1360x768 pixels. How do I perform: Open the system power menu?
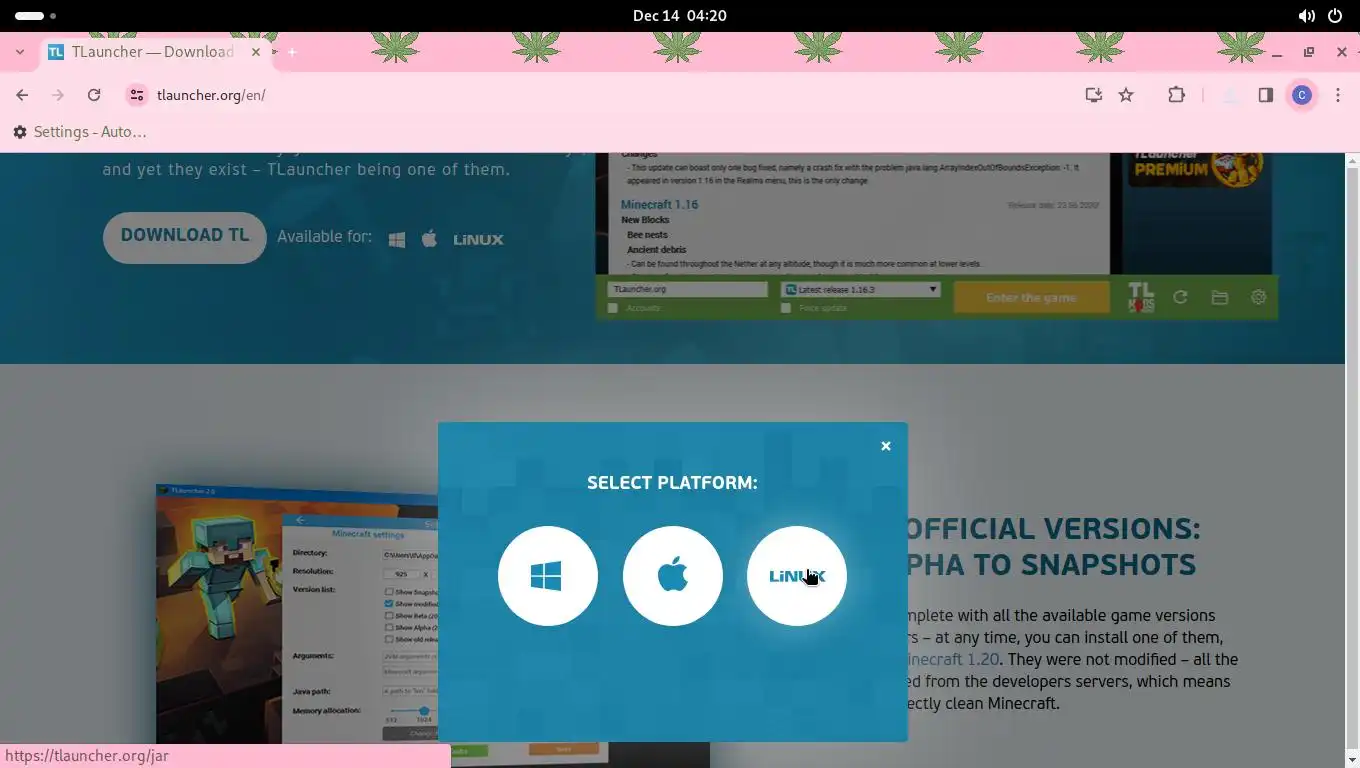(1335, 16)
